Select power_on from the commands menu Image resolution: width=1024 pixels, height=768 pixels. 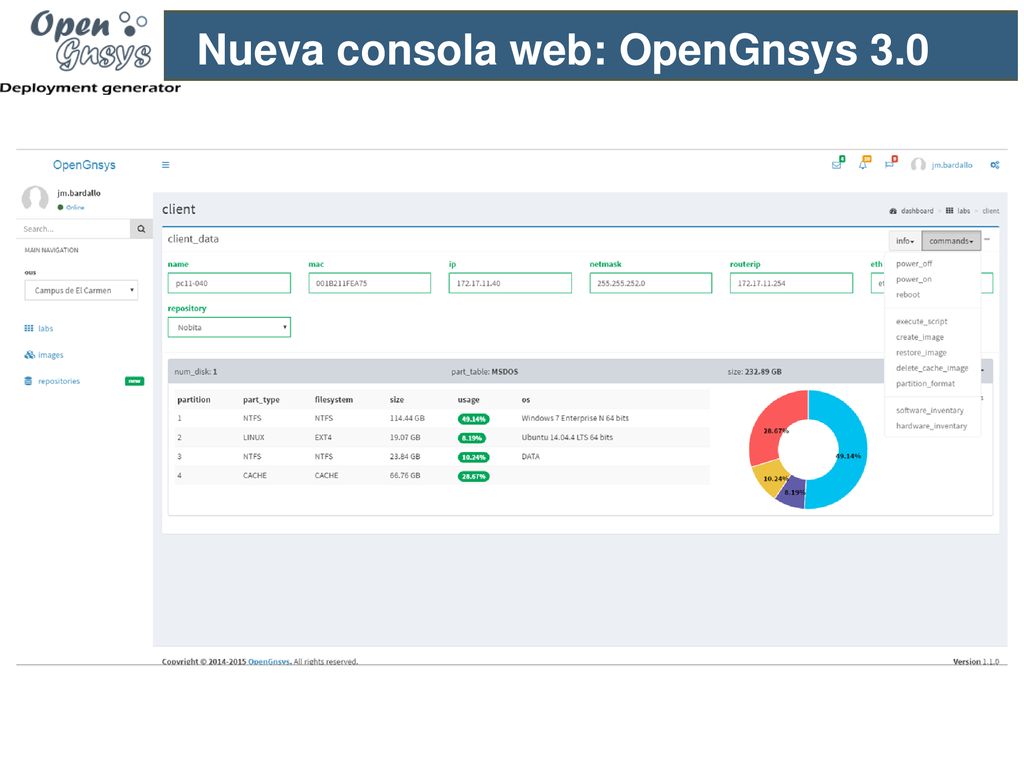(914, 280)
